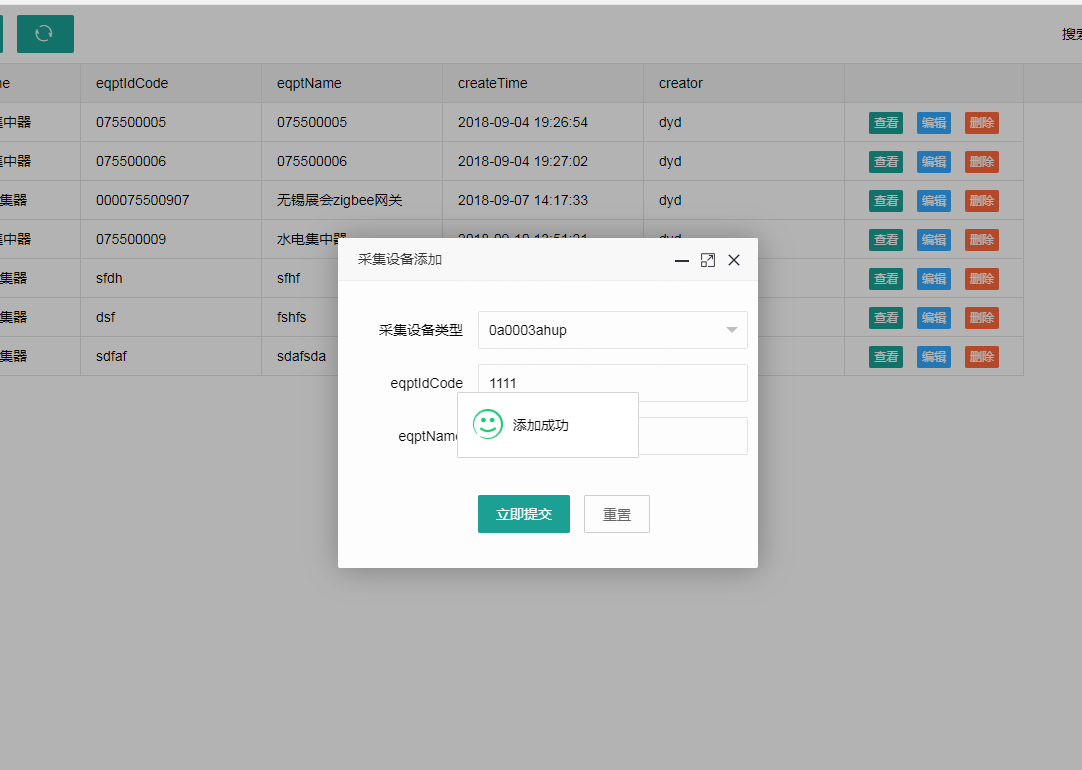Delete row 075500005 with 删除
The image size is (1082, 770).
coord(981,123)
